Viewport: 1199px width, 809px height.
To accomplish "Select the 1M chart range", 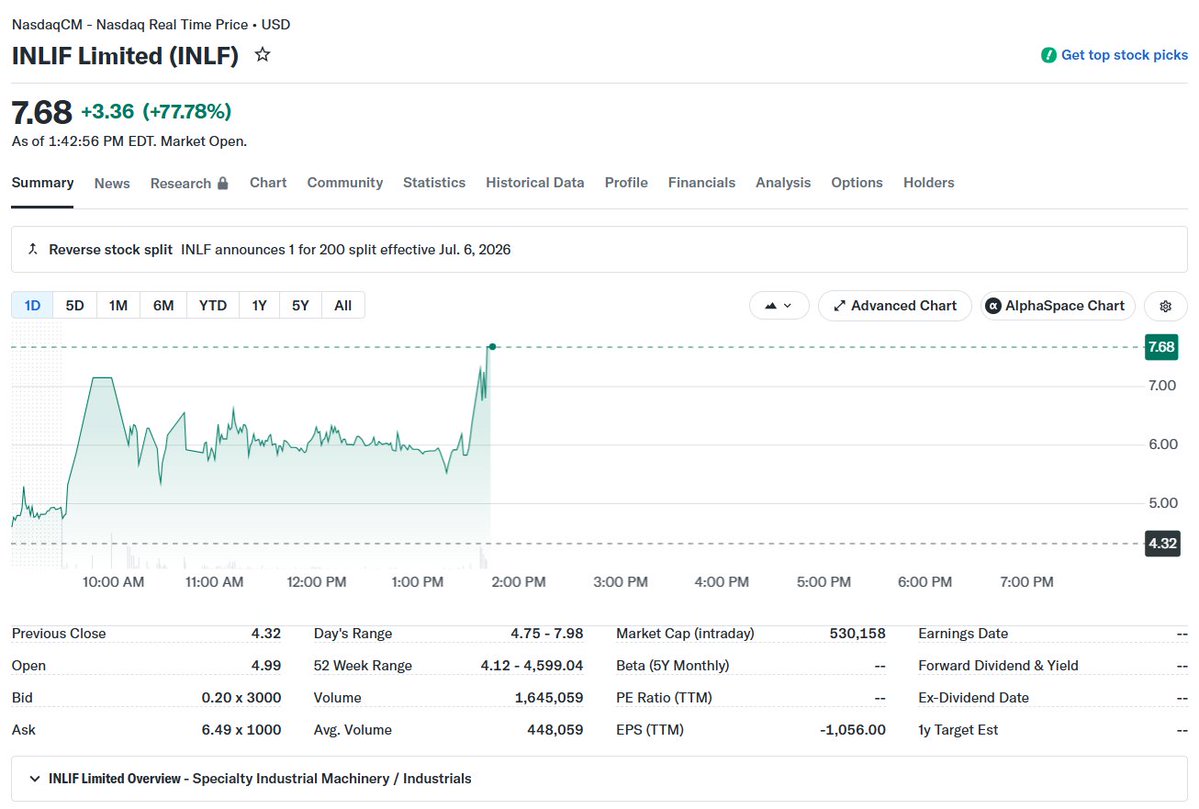I will [x=119, y=305].
